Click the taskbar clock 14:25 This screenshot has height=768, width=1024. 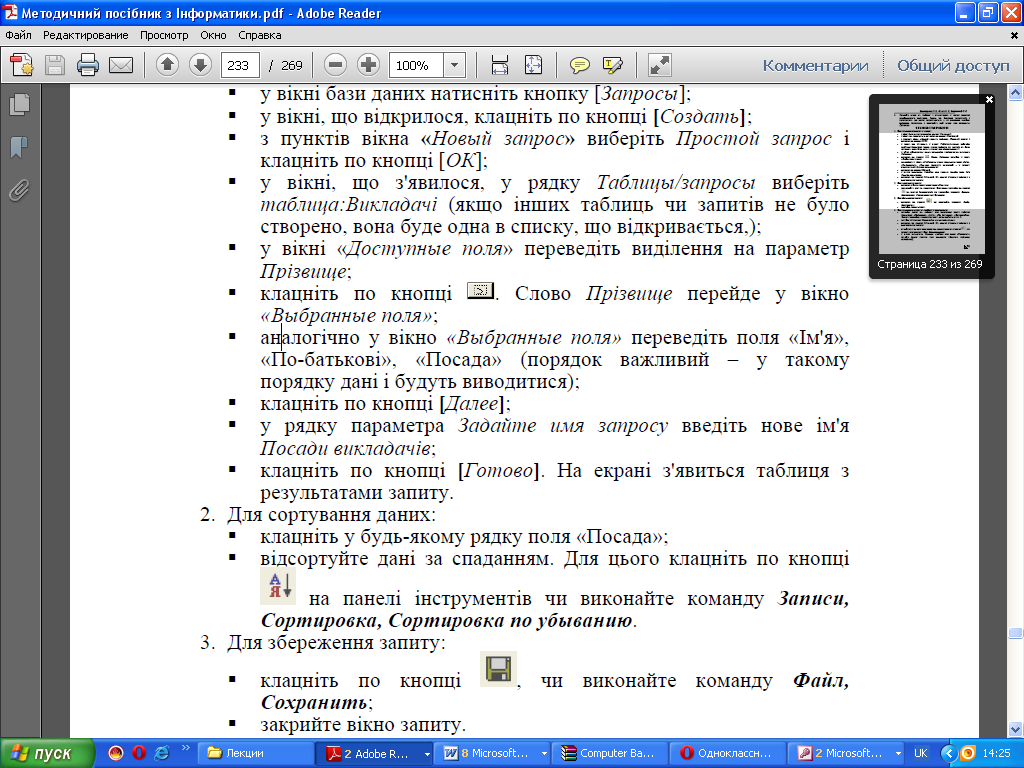[996, 753]
